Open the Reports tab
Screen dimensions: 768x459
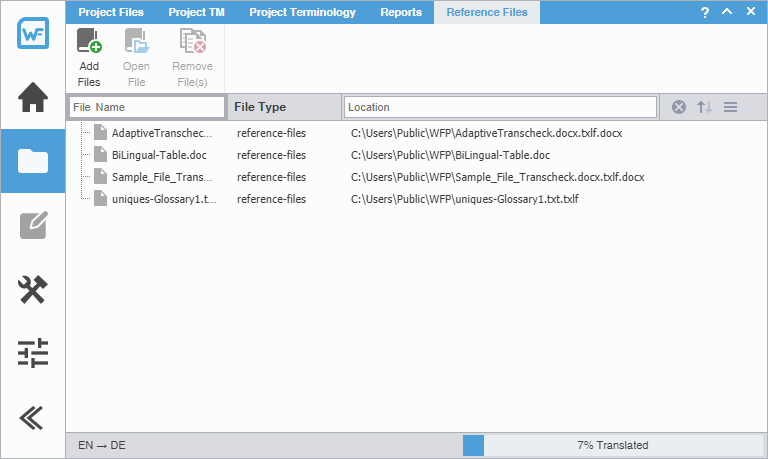click(x=400, y=12)
